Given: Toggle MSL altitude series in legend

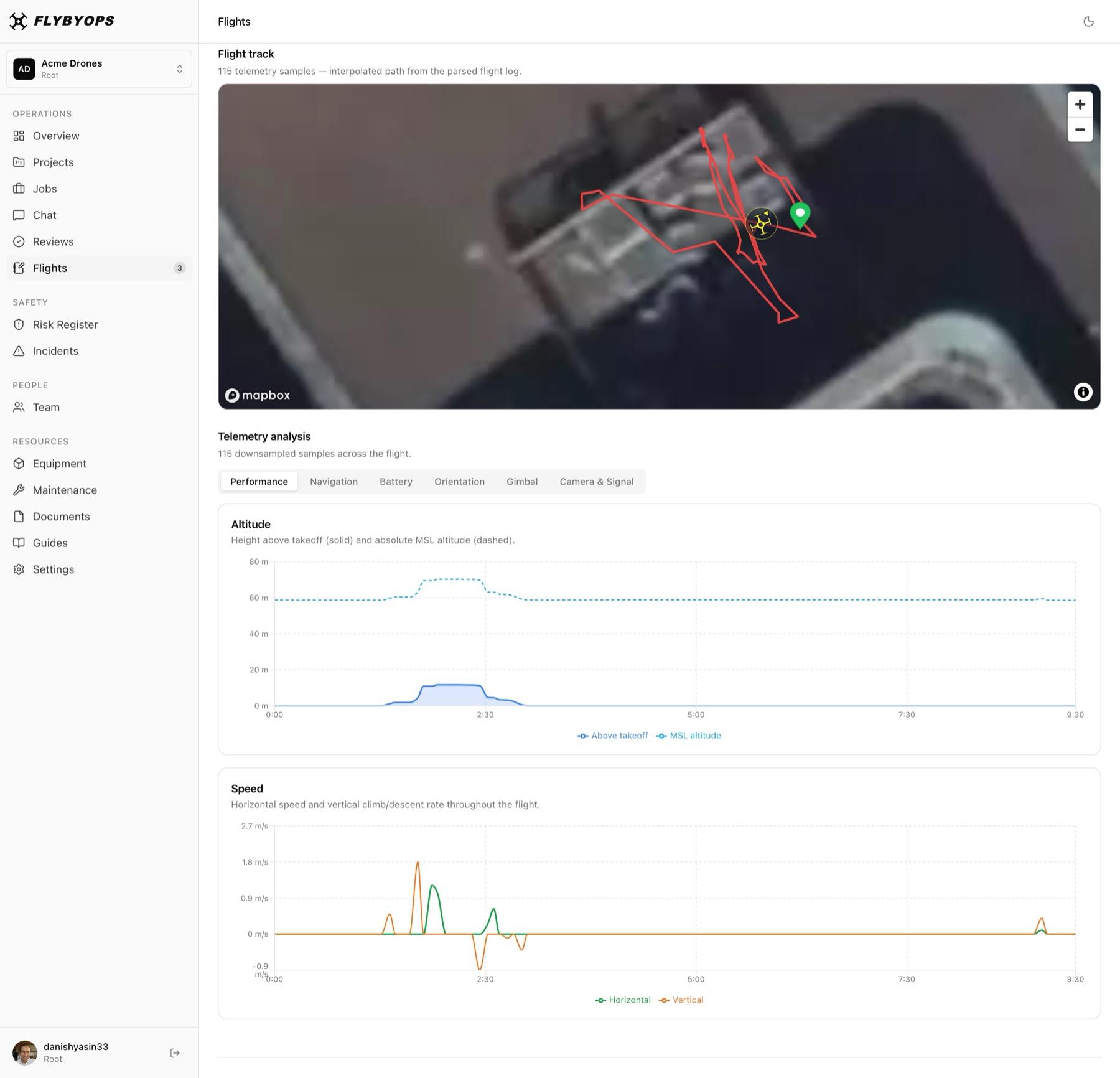Looking at the screenshot, I should pyautogui.click(x=688, y=736).
